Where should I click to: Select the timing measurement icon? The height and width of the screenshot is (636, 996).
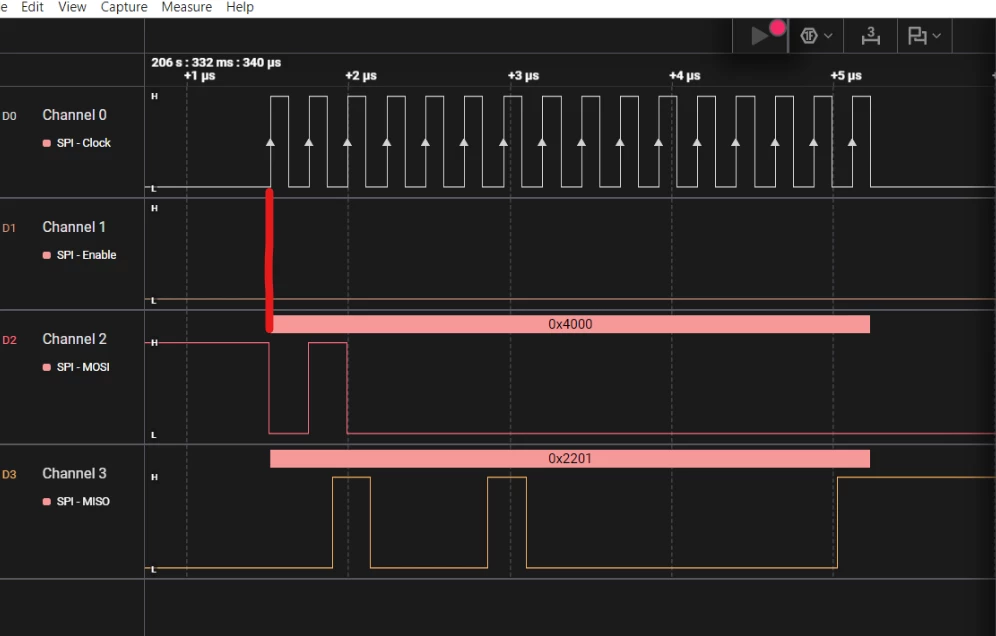870,36
